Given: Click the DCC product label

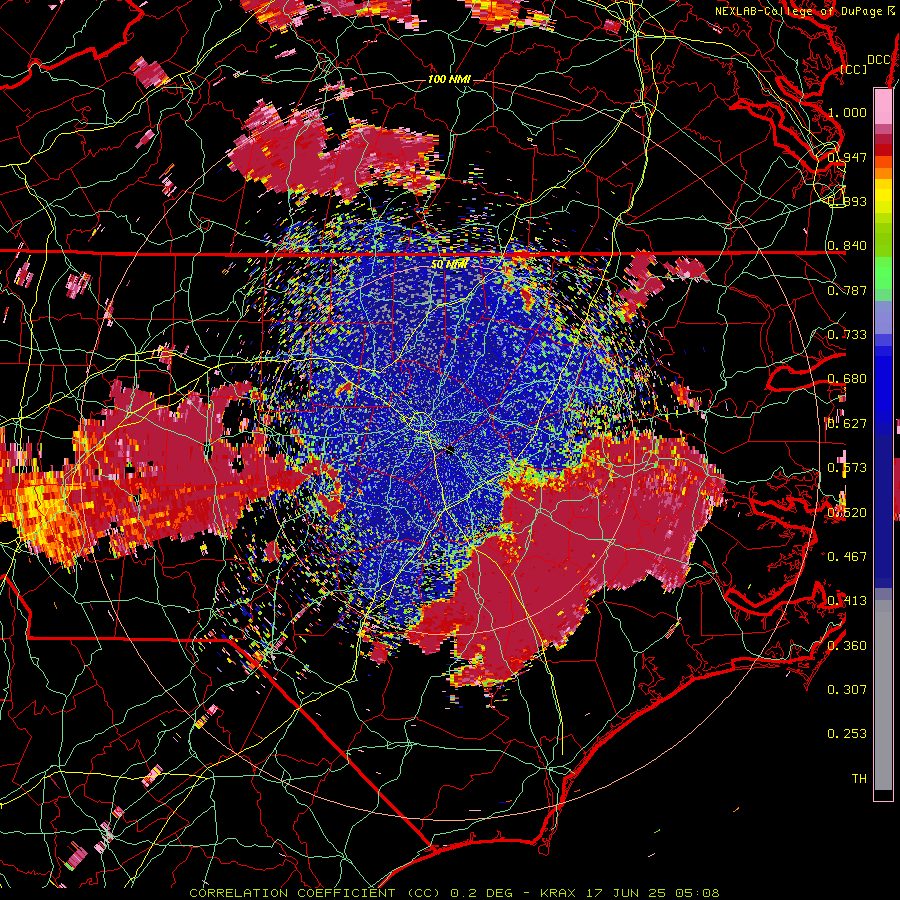Looking at the screenshot, I should 878,60.
